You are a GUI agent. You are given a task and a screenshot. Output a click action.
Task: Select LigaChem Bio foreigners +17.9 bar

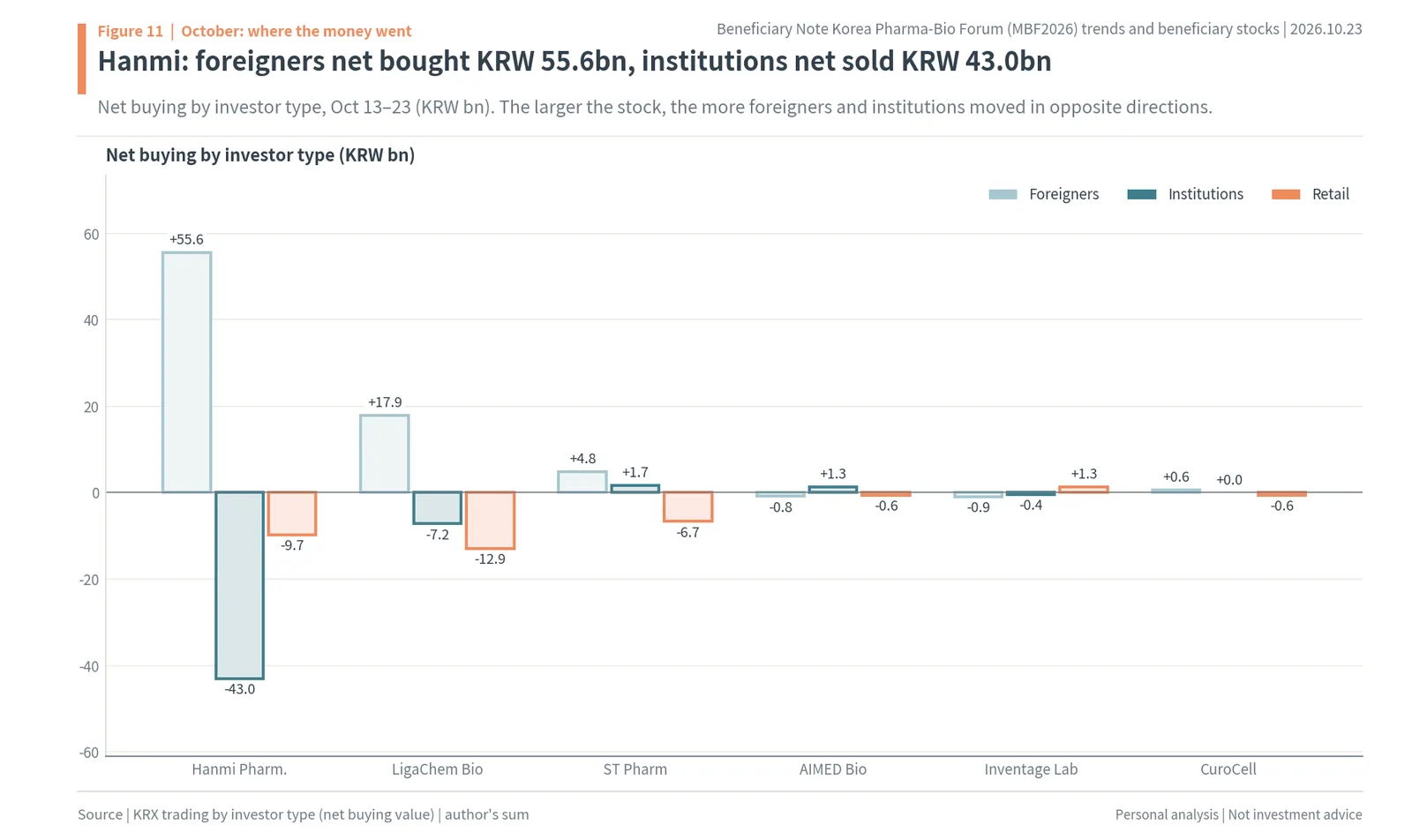point(385,454)
